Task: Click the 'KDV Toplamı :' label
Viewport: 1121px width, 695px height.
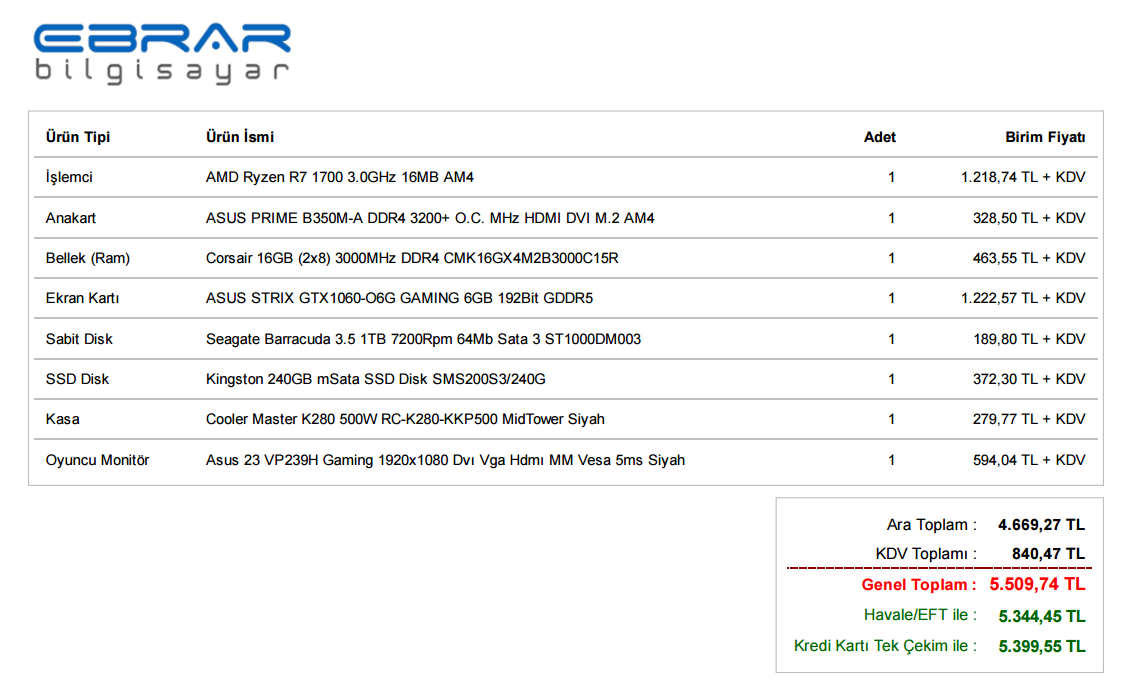Action: pos(927,554)
